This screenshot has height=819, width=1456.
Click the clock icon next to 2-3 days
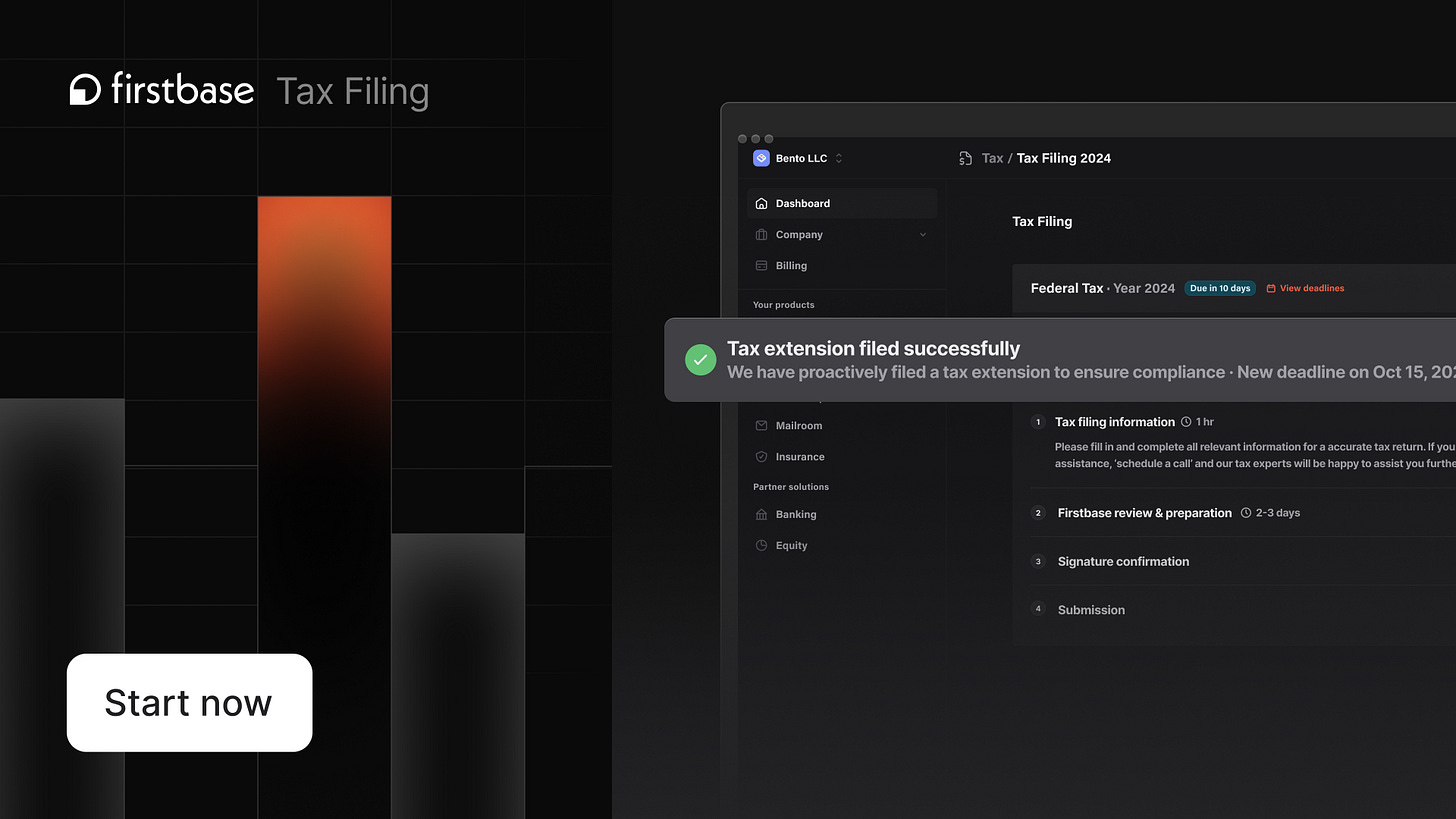click(x=1246, y=513)
